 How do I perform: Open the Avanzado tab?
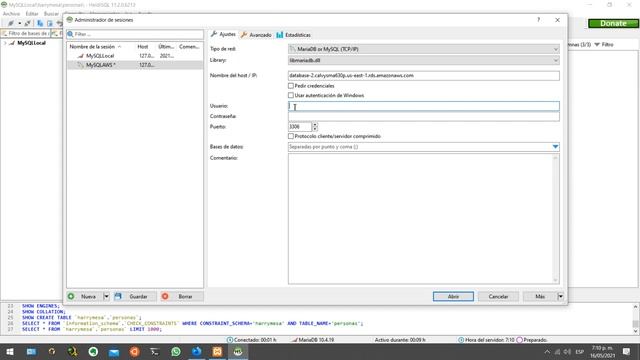(x=256, y=35)
